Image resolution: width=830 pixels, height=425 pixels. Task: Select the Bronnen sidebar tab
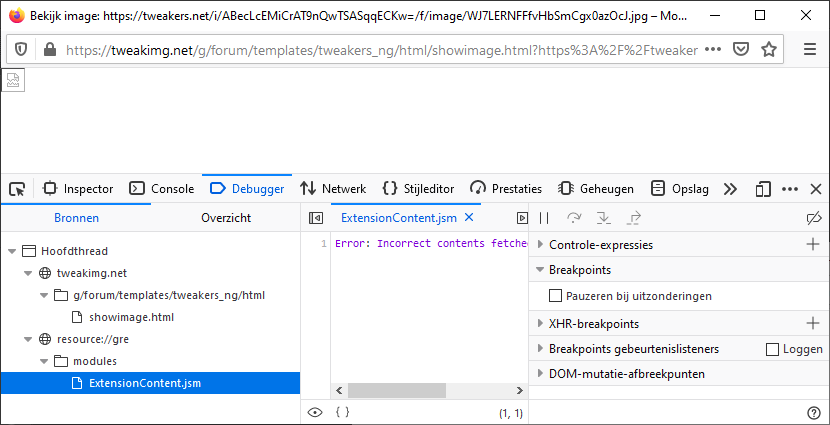click(x=76, y=218)
